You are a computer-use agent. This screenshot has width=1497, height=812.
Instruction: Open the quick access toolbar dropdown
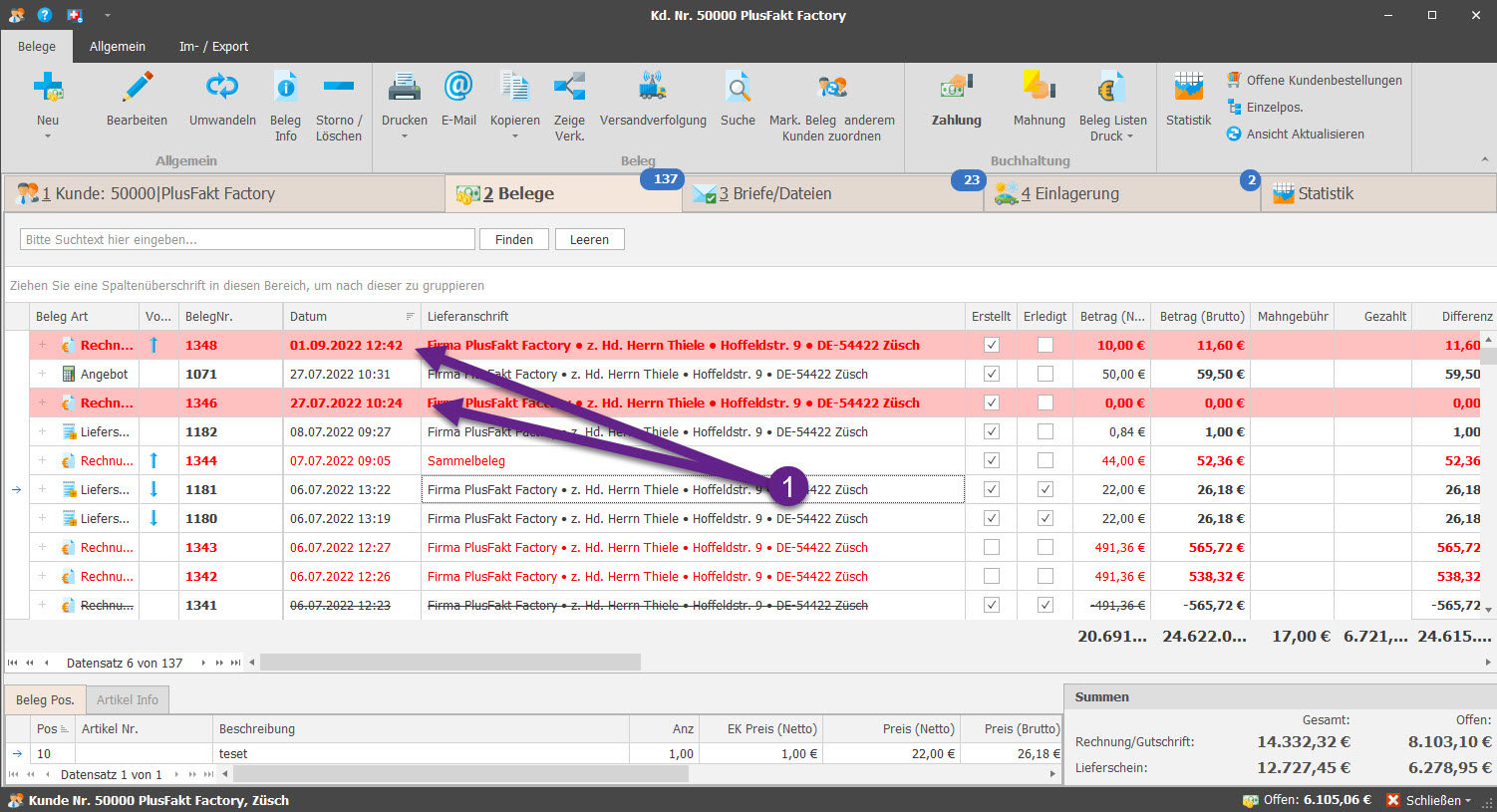(x=107, y=15)
